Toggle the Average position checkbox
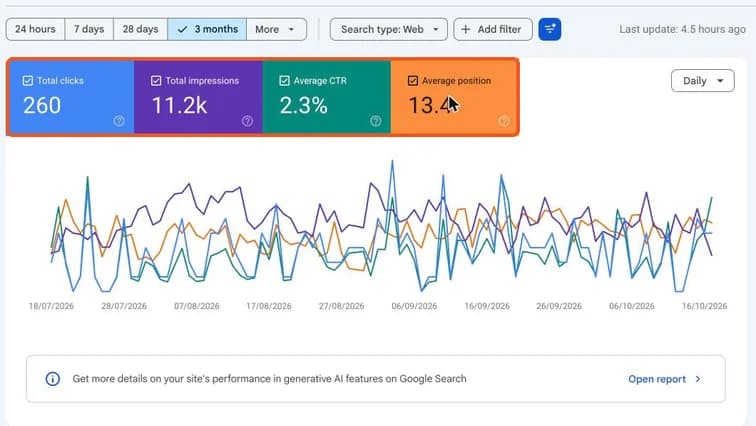 point(413,80)
